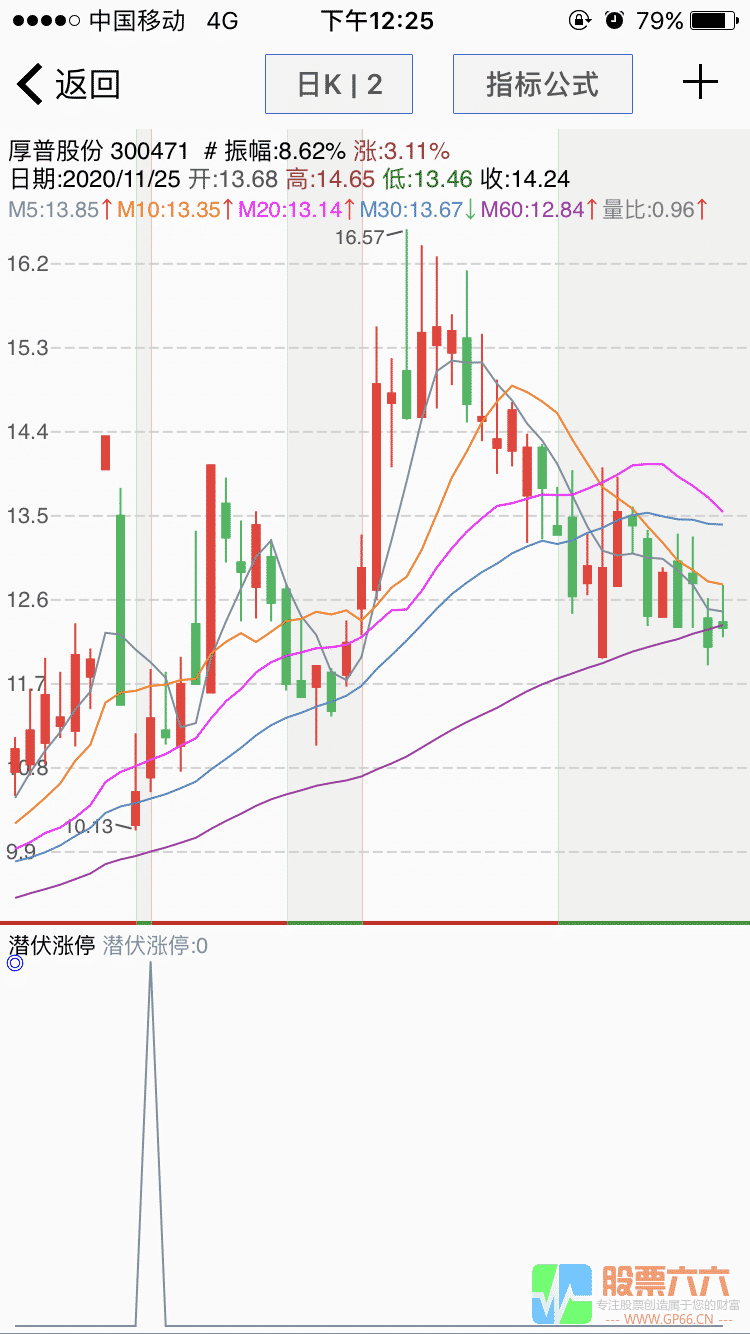Click the 15.3 price axis label
The image size is (750, 1334).
[27, 348]
